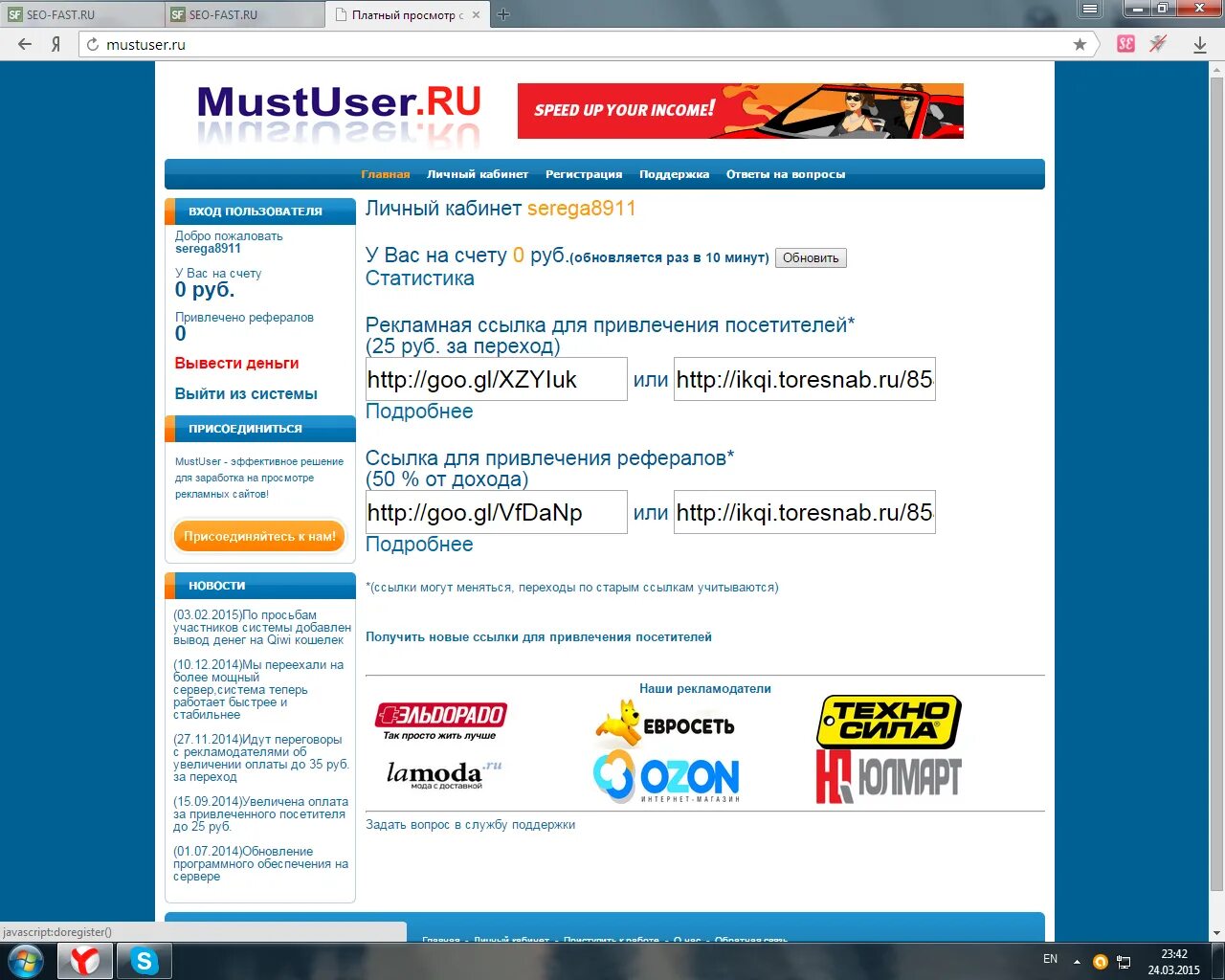1225x980 pixels.
Task: Click the crossed-out extension icon in toolbar
Action: coord(1158,44)
